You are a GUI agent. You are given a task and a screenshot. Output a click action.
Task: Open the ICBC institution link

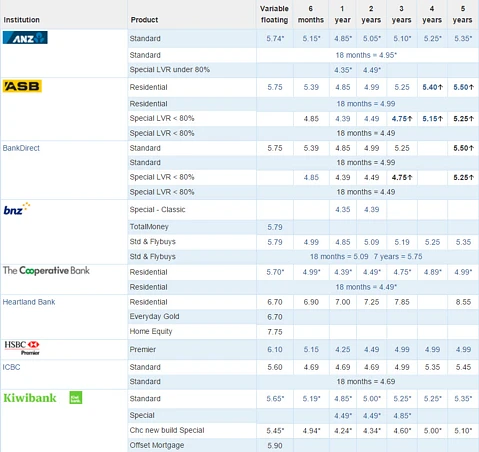coord(11,367)
